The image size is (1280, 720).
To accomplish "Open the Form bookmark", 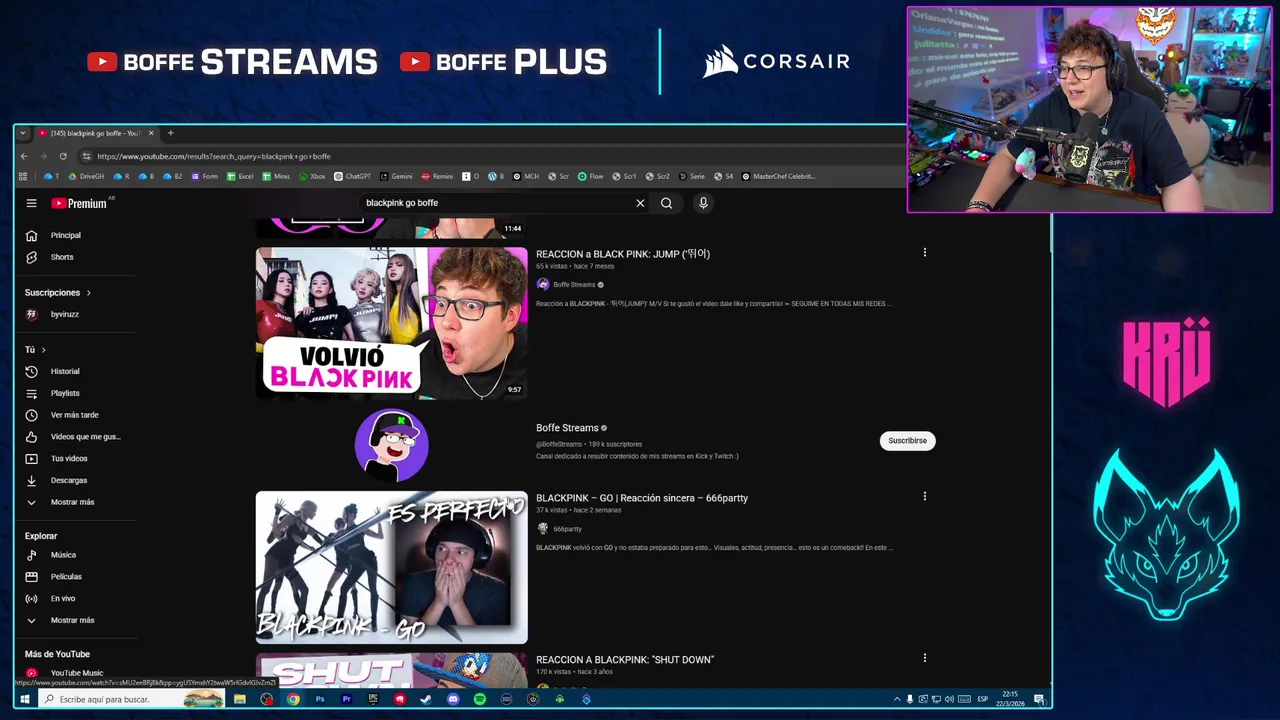I will tap(204, 176).
